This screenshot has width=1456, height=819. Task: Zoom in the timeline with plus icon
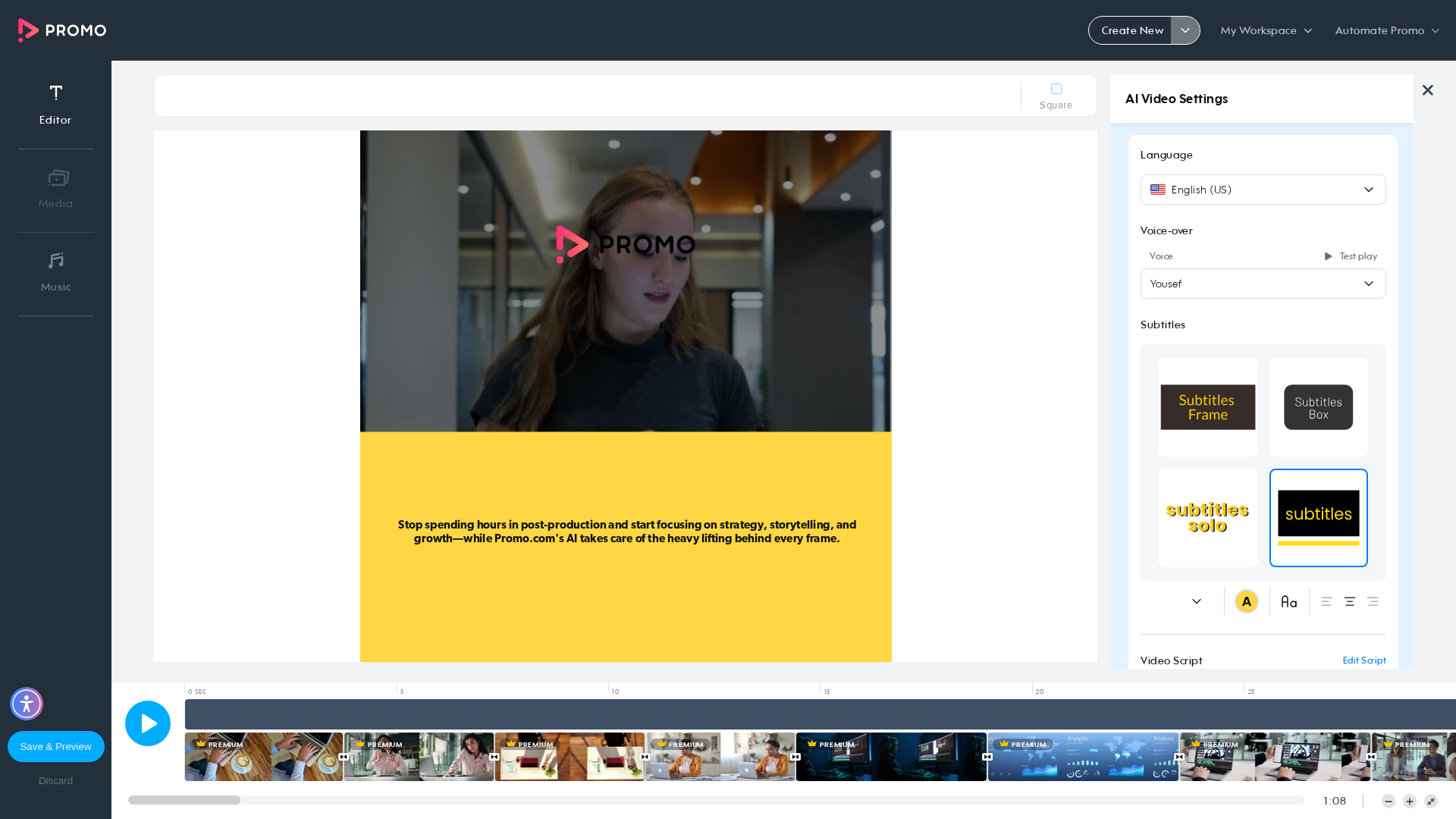tap(1410, 802)
